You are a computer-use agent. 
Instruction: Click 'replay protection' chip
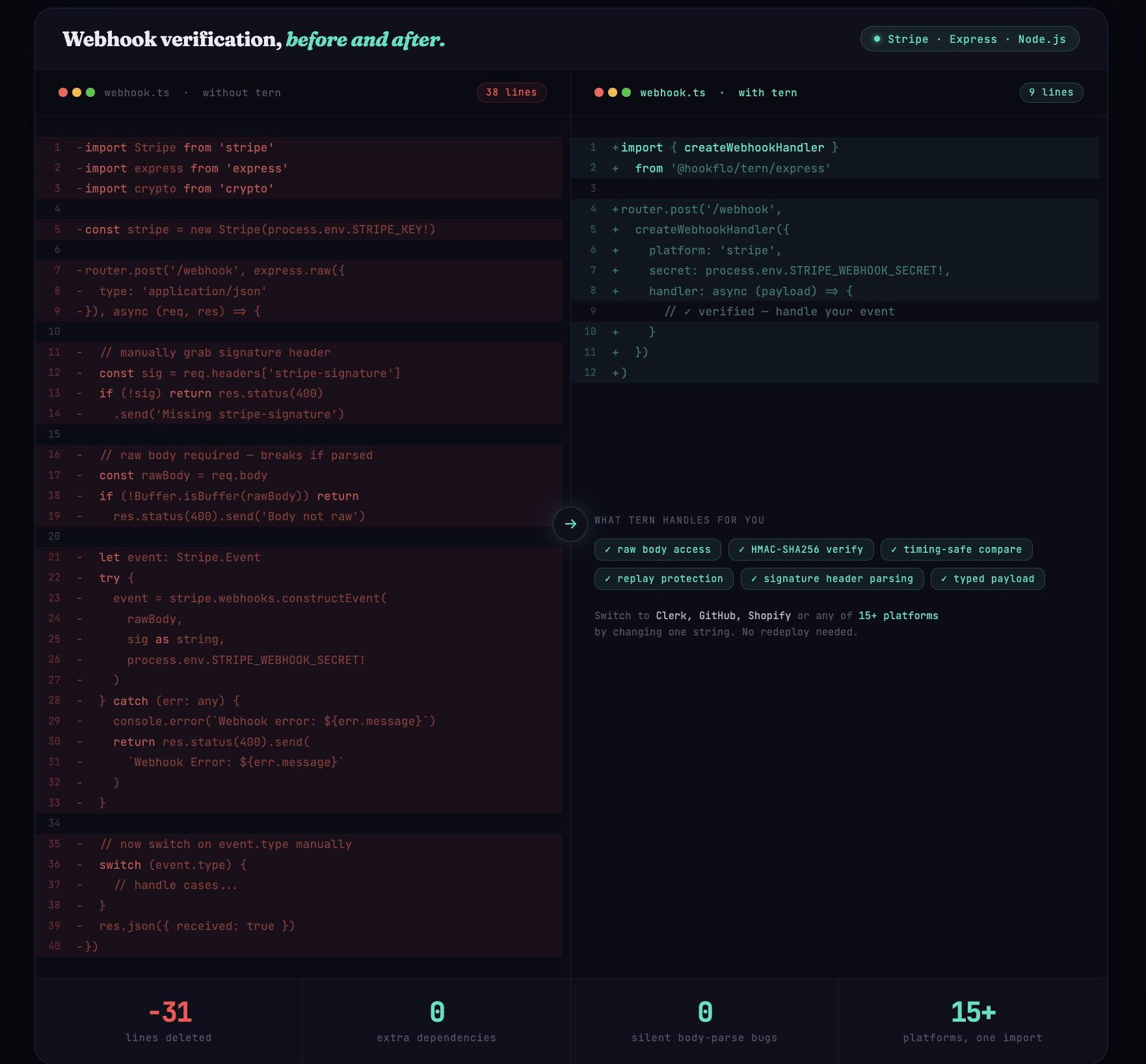click(663, 579)
